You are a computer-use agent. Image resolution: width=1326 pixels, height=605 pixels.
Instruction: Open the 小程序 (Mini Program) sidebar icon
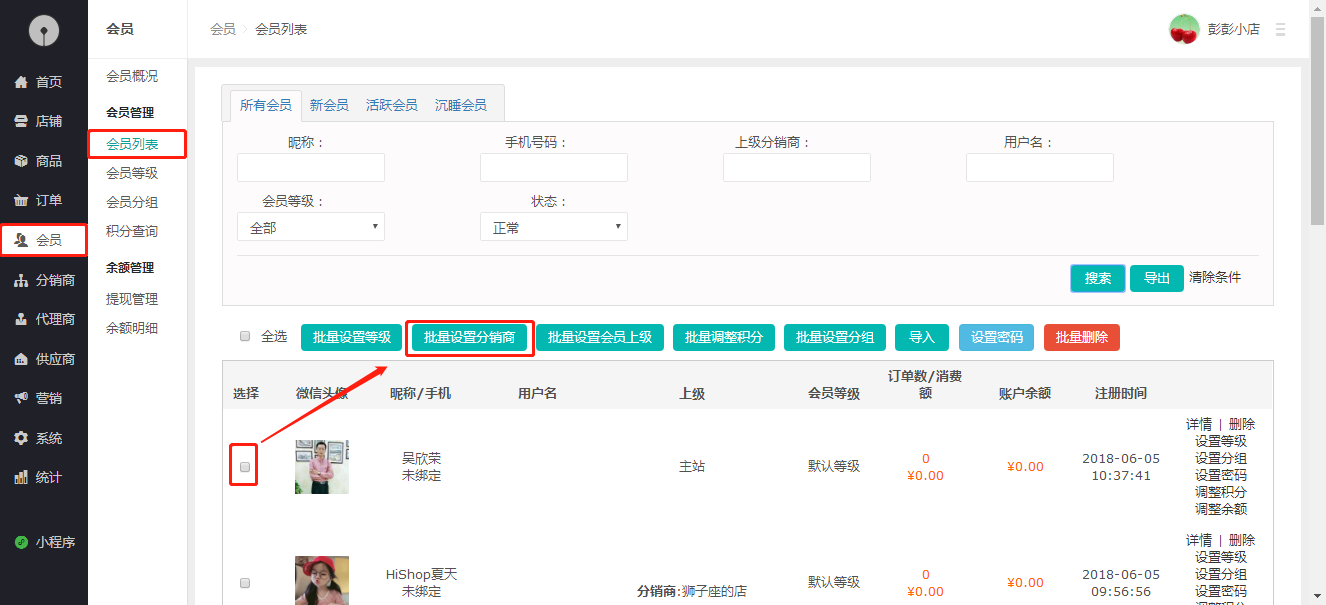click(44, 541)
